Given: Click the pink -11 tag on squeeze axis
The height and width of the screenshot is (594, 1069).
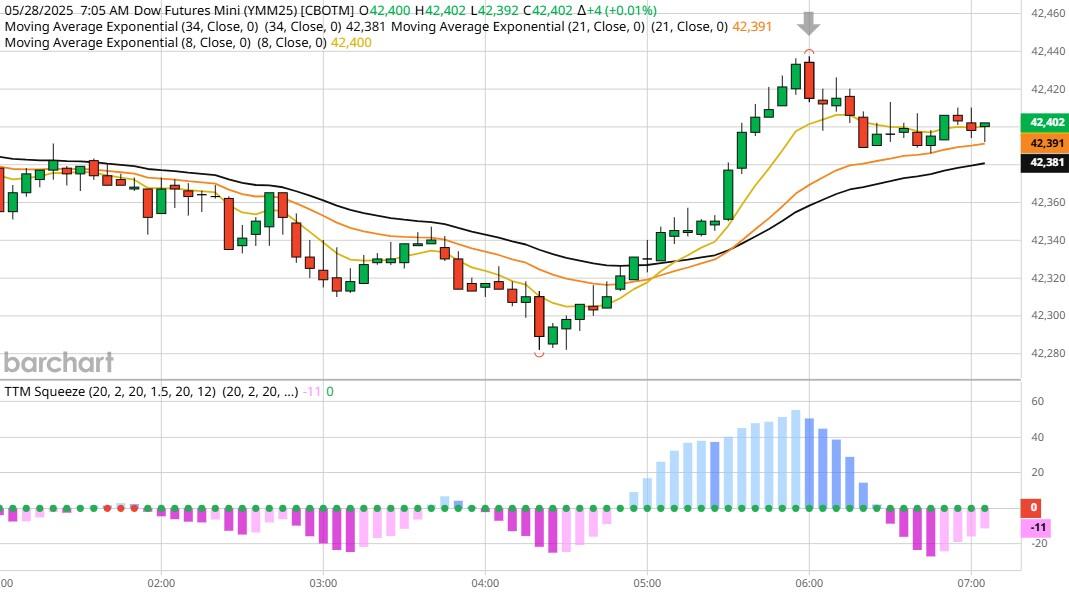Looking at the screenshot, I should tap(1041, 528).
